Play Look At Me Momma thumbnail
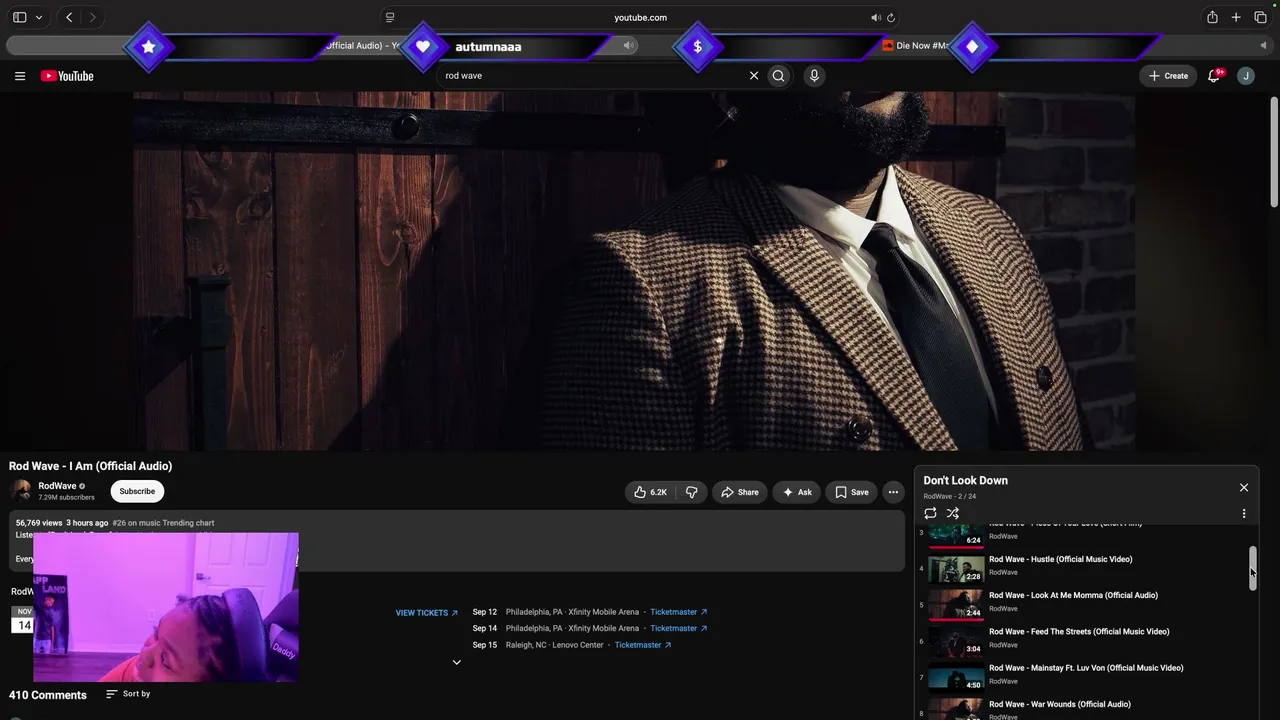The width and height of the screenshot is (1280, 720). (x=956, y=605)
